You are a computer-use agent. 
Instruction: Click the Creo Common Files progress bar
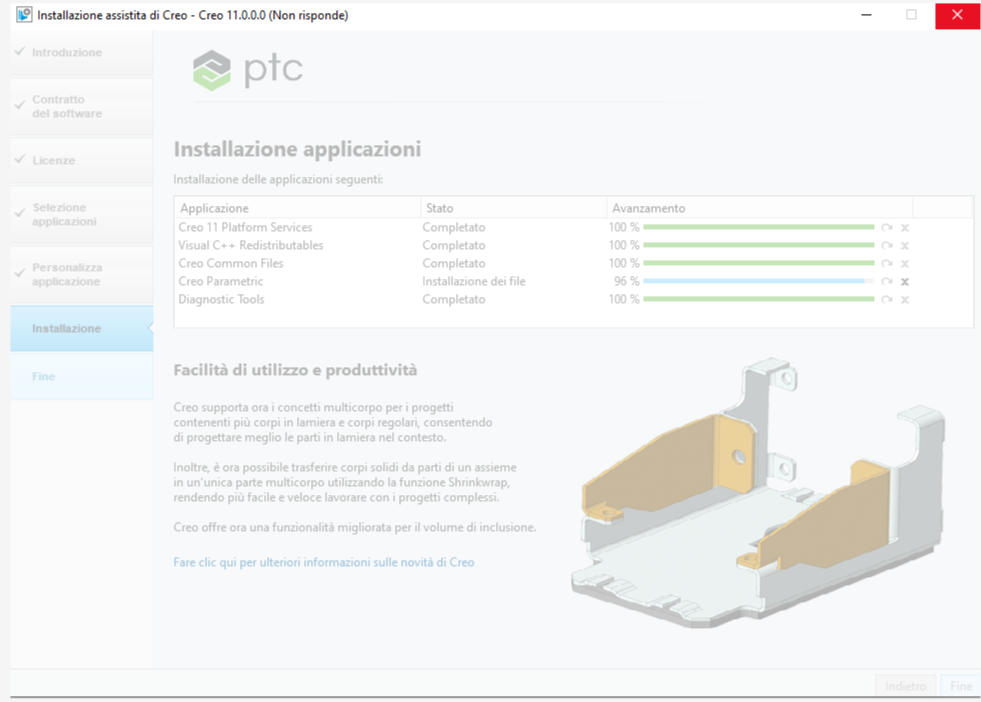[758, 263]
